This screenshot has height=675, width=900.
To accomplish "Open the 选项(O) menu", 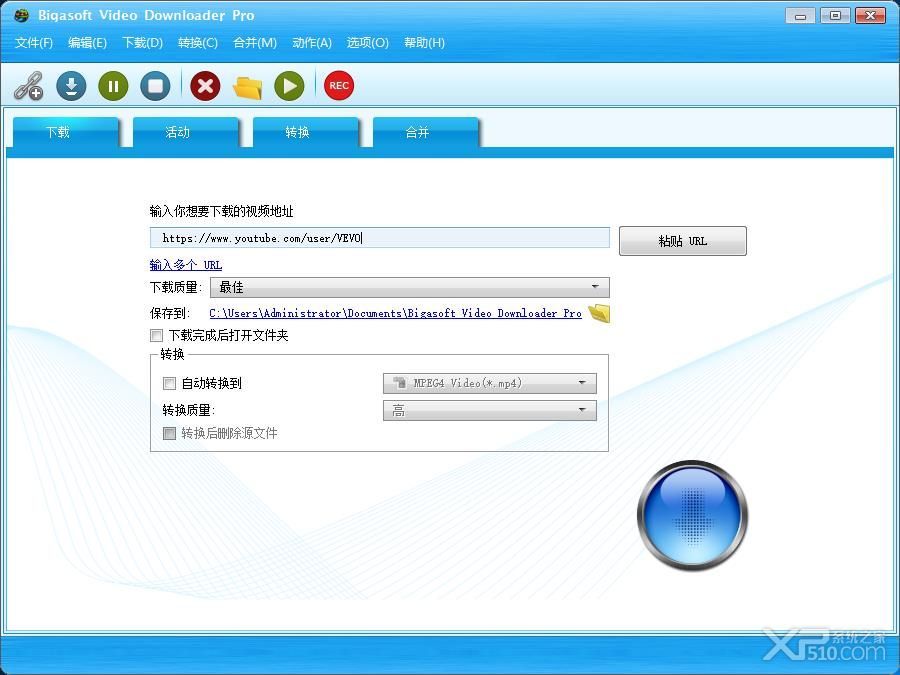I will coord(367,43).
